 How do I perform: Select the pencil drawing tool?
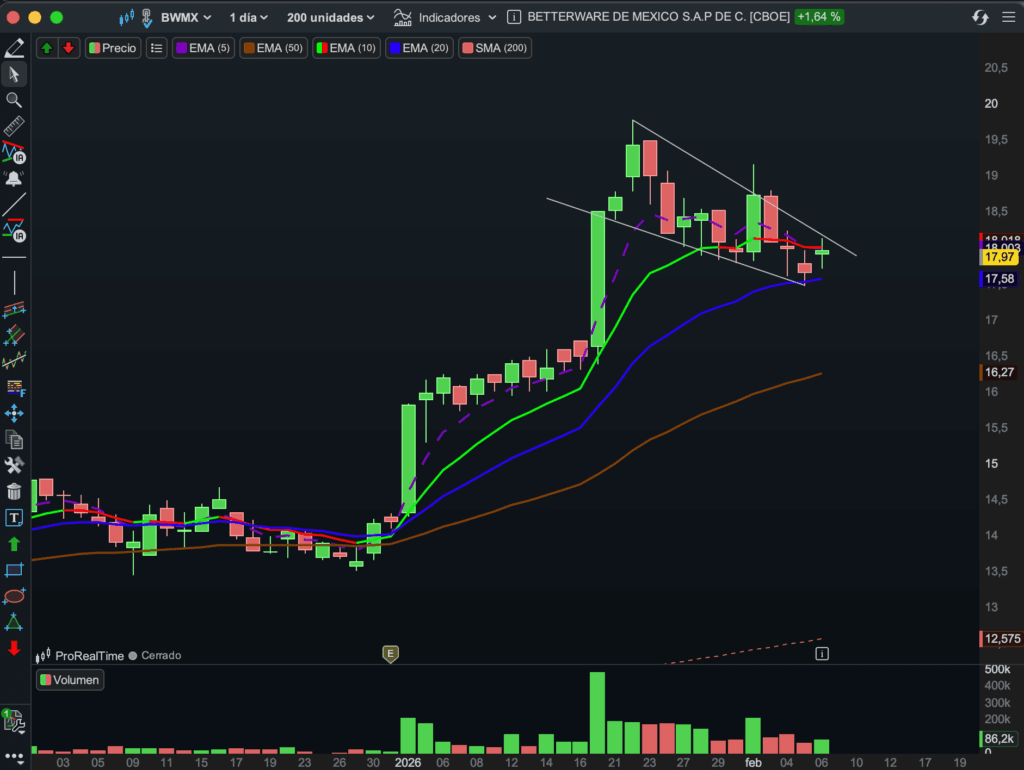(14, 48)
